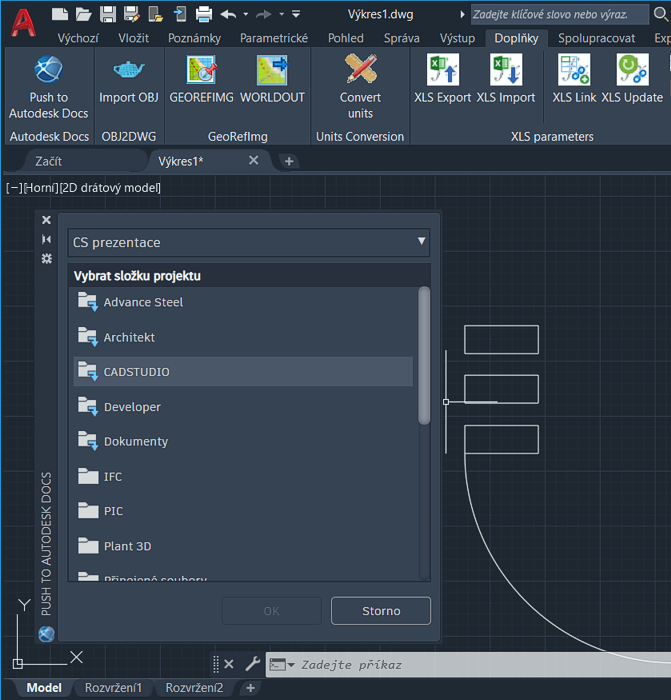671x700 pixels.
Task: Open the 2D drátový model visual style menu
Action: click(x=110, y=188)
